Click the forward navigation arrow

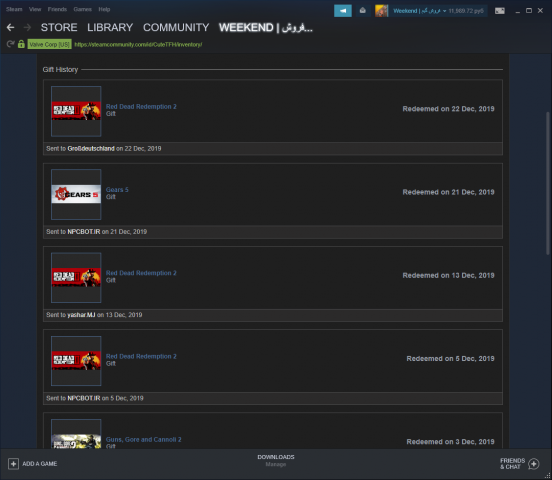coord(27,27)
